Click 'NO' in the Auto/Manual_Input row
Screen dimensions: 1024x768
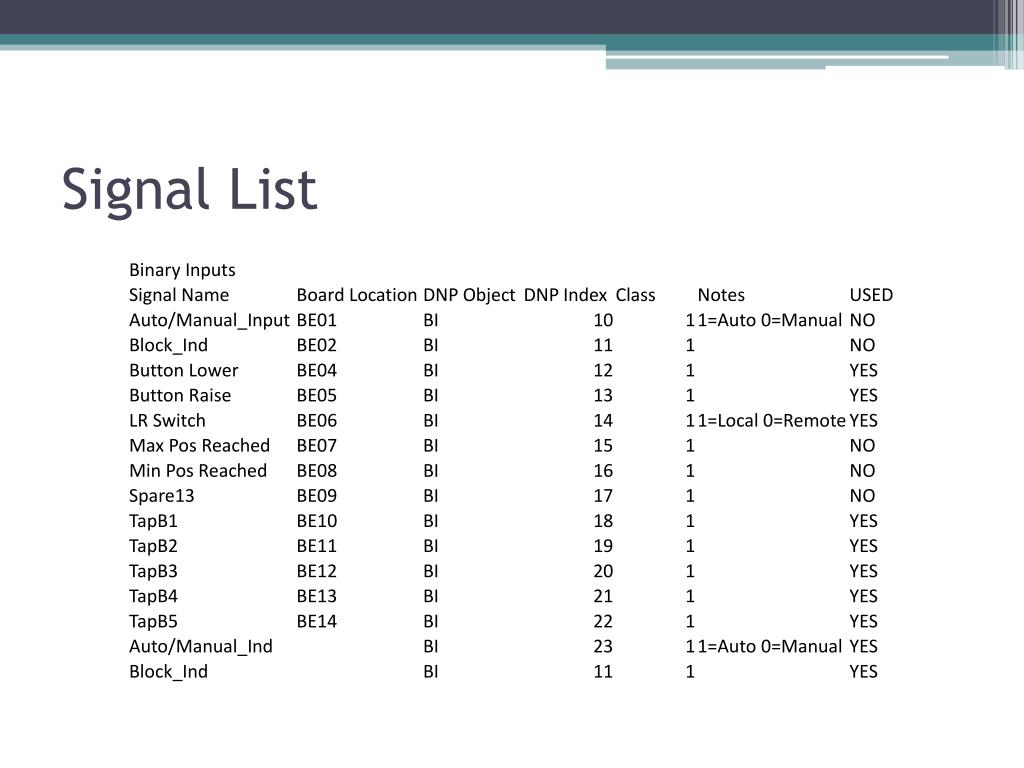862,321
